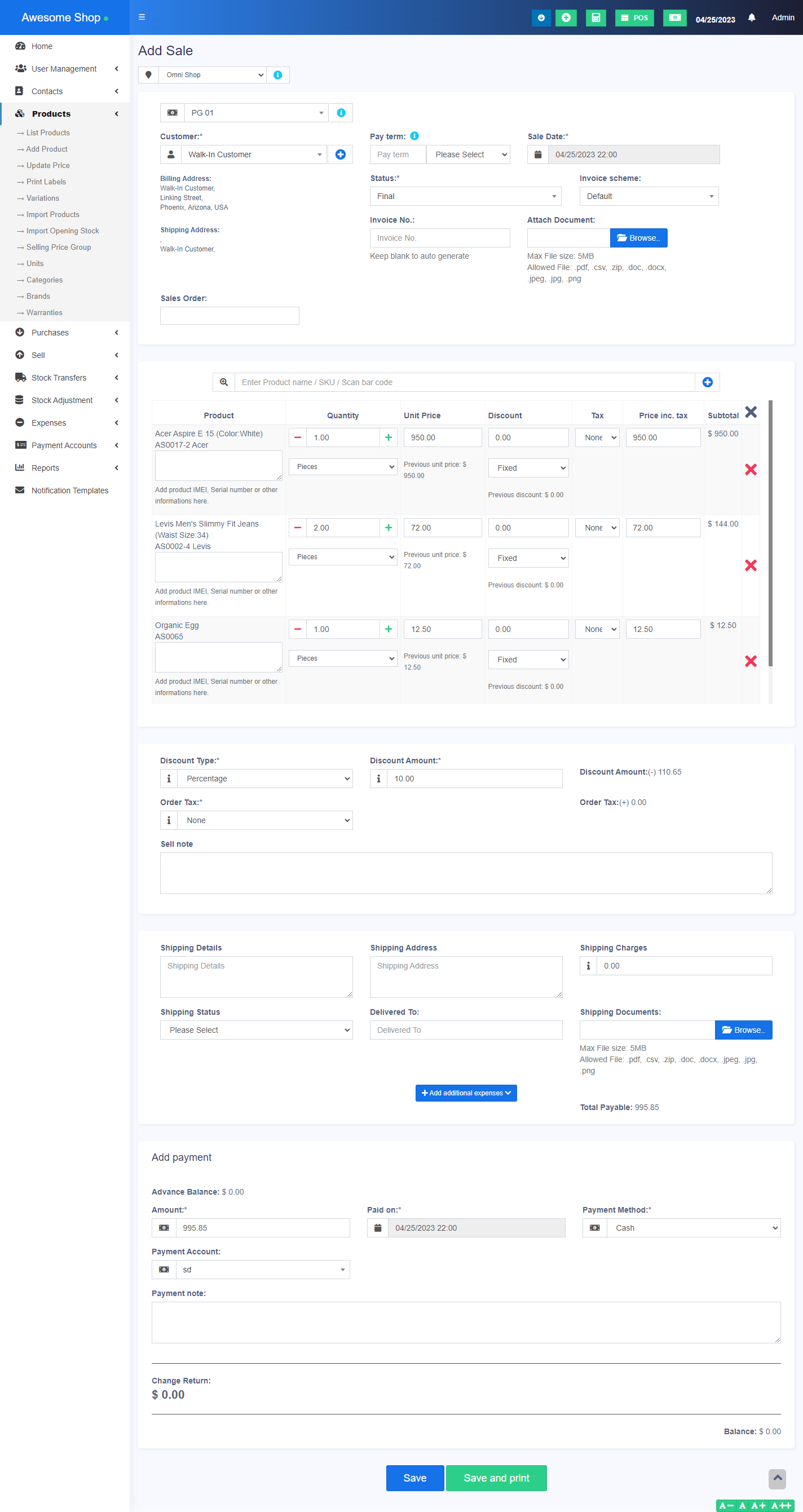Click the Pay term info icon
The width and height of the screenshot is (803, 1512).
click(x=414, y=136)
